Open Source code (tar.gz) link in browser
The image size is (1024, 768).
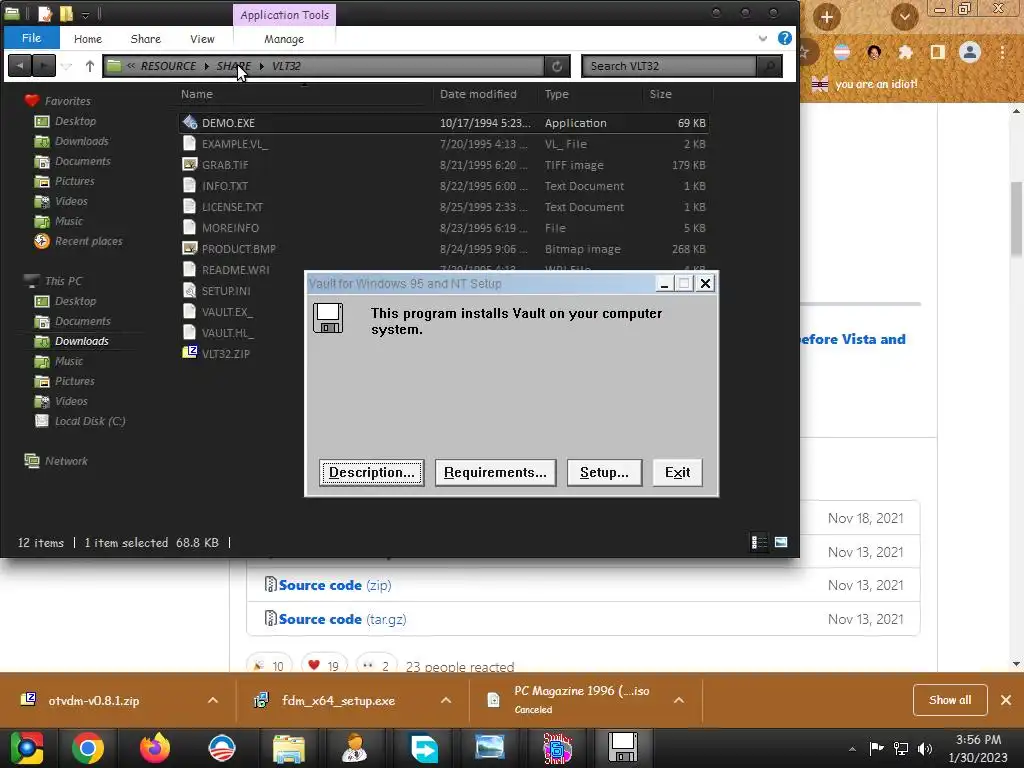point(342,619)
